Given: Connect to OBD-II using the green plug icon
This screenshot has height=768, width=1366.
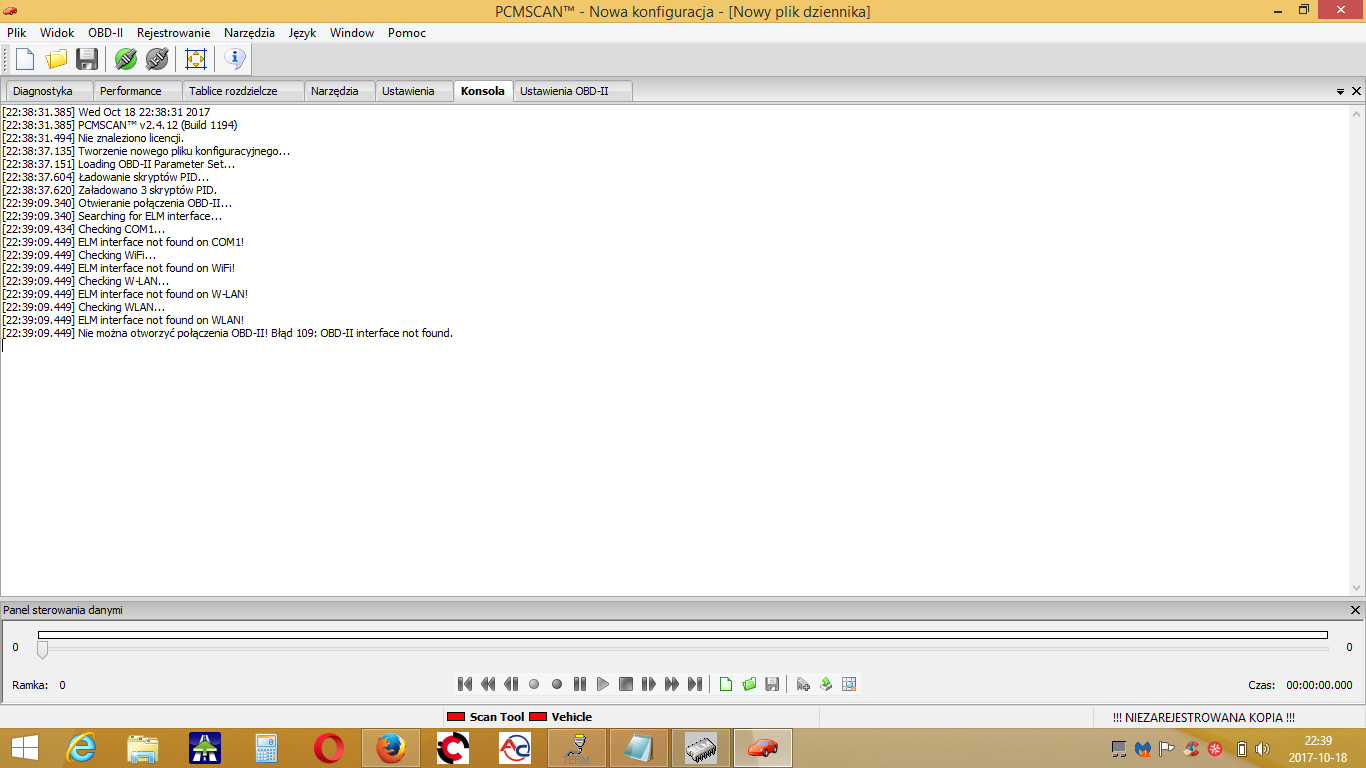Looking at the screenshot, I should click(125, 59).
